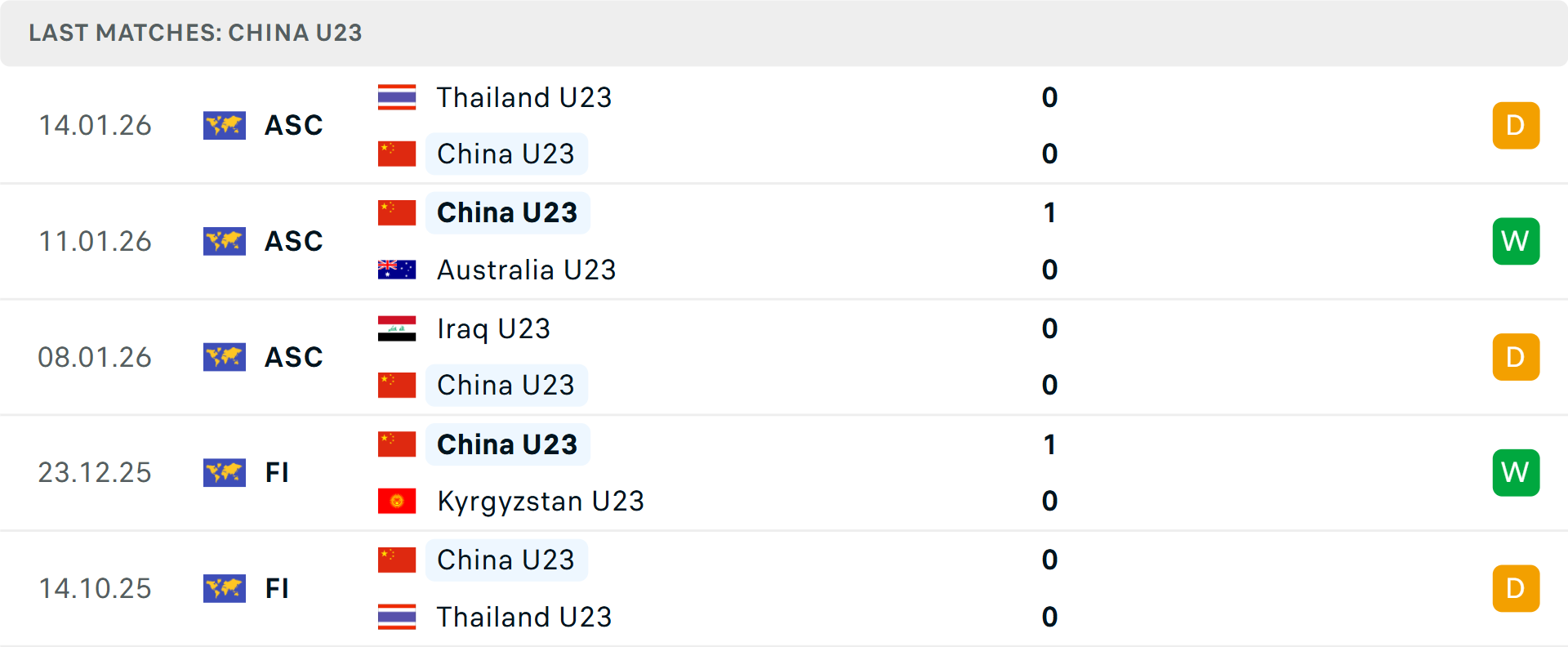
Task: Click the China flag in 11.01.26 match
Action: pos(397,212)
